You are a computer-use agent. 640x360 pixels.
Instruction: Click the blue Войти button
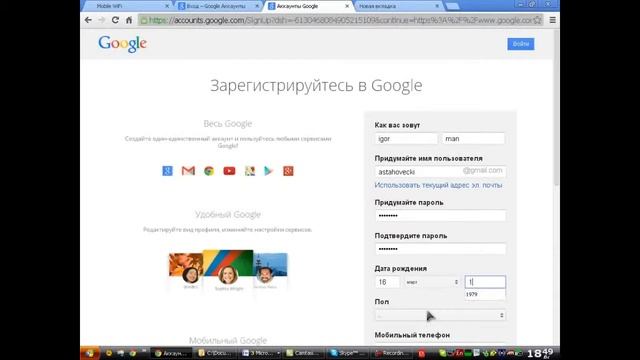coord(520,44)
